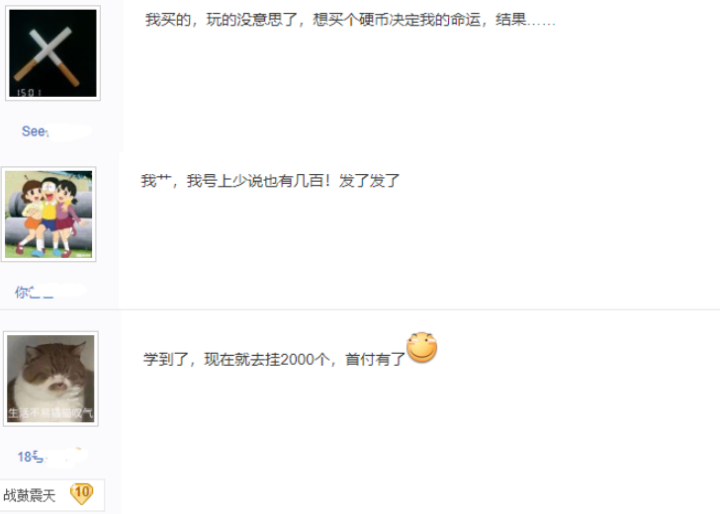The image size is (720, 514).
Task: Select the first comment about buying a coin
Action: [x=350, y=20]
